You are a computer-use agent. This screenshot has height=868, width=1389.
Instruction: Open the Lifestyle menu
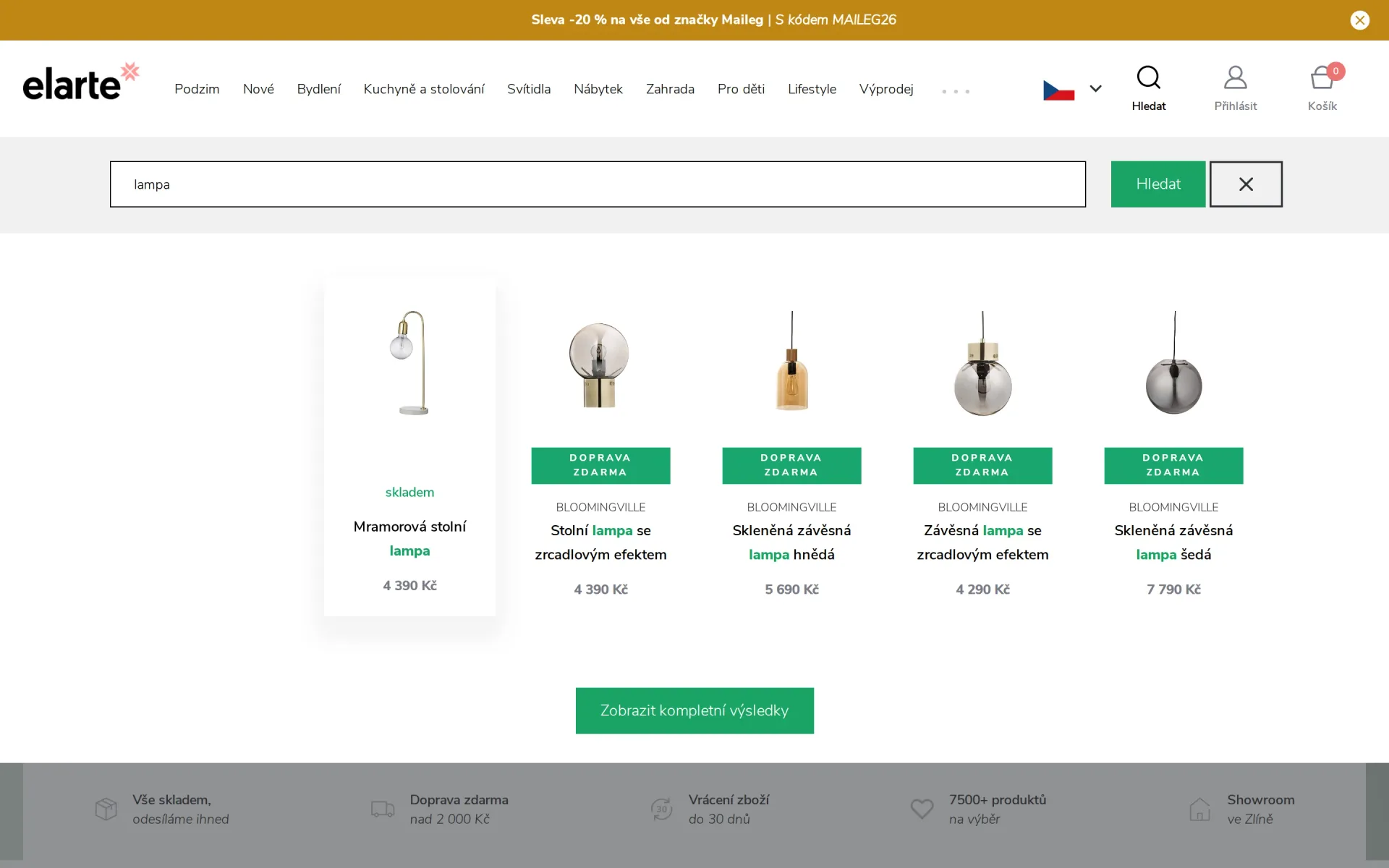[x=812, y=89]
